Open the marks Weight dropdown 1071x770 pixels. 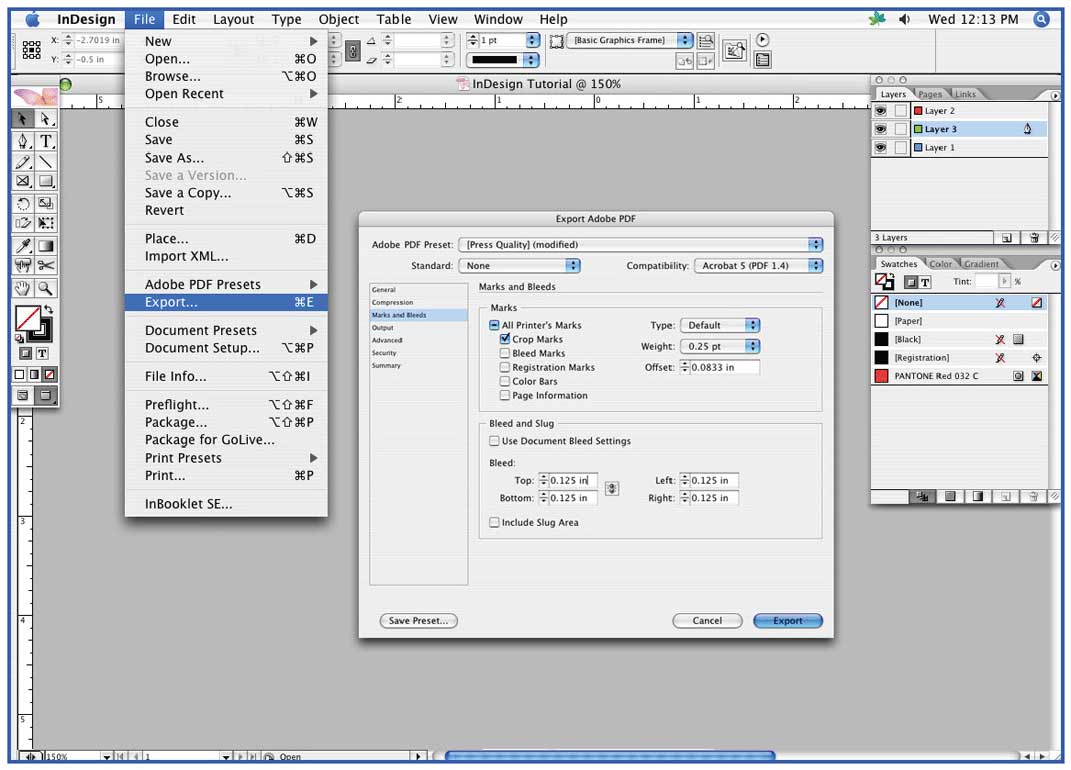(x=720, y=346)
